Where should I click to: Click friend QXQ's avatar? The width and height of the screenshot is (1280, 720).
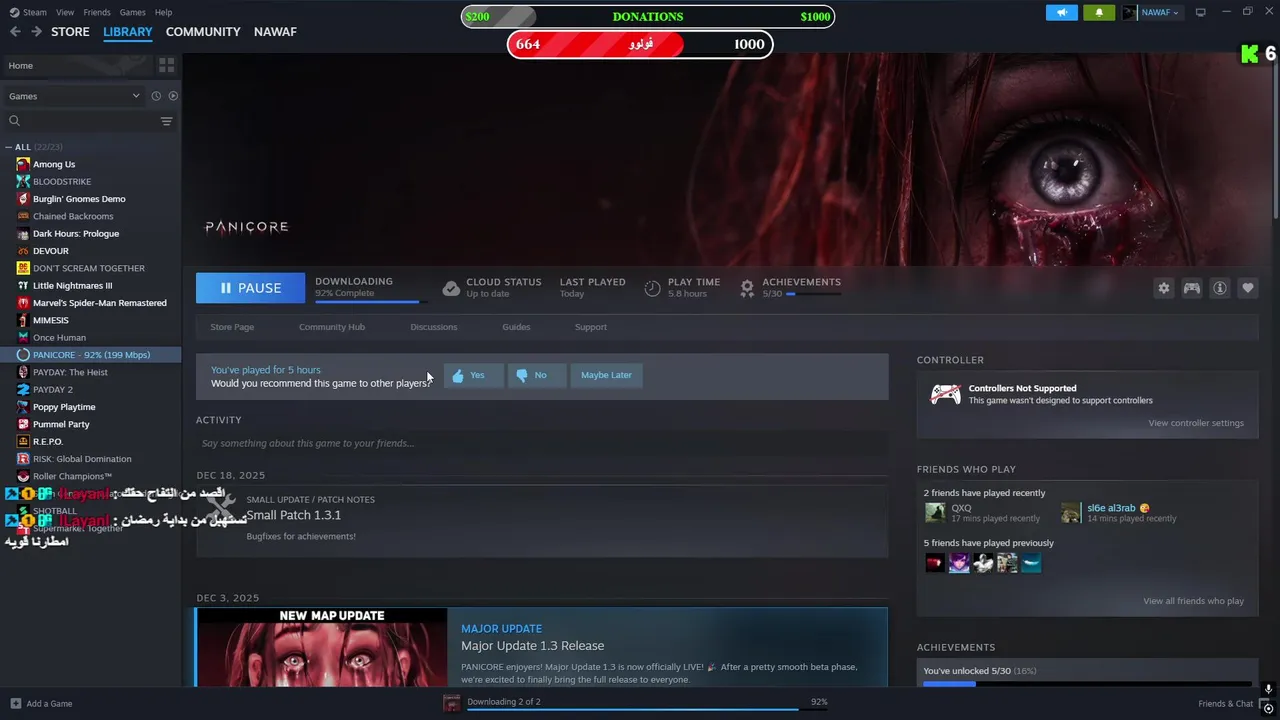tap(935, 513)
